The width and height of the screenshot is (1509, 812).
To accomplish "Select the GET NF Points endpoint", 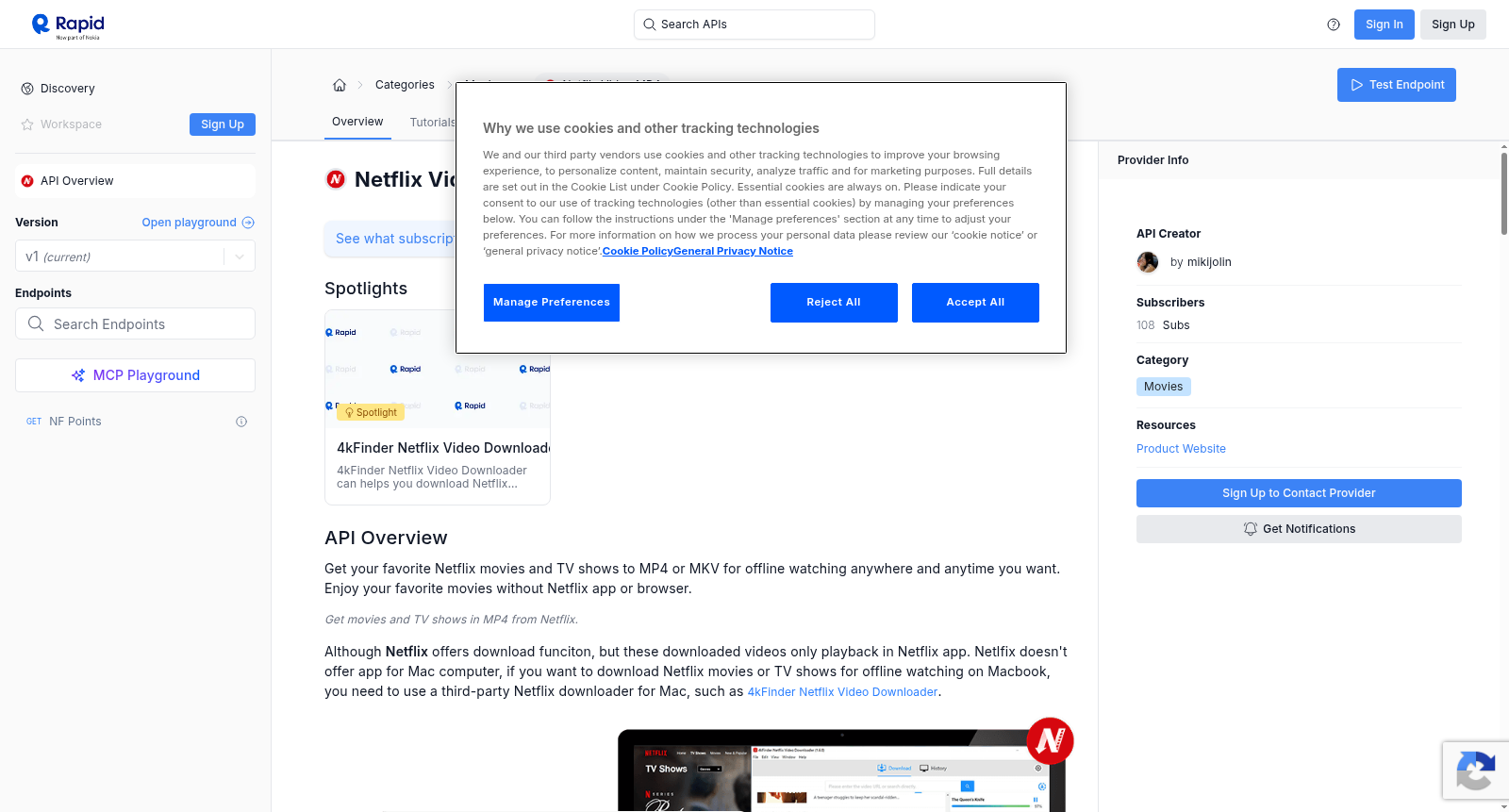I will pos(136,422).
